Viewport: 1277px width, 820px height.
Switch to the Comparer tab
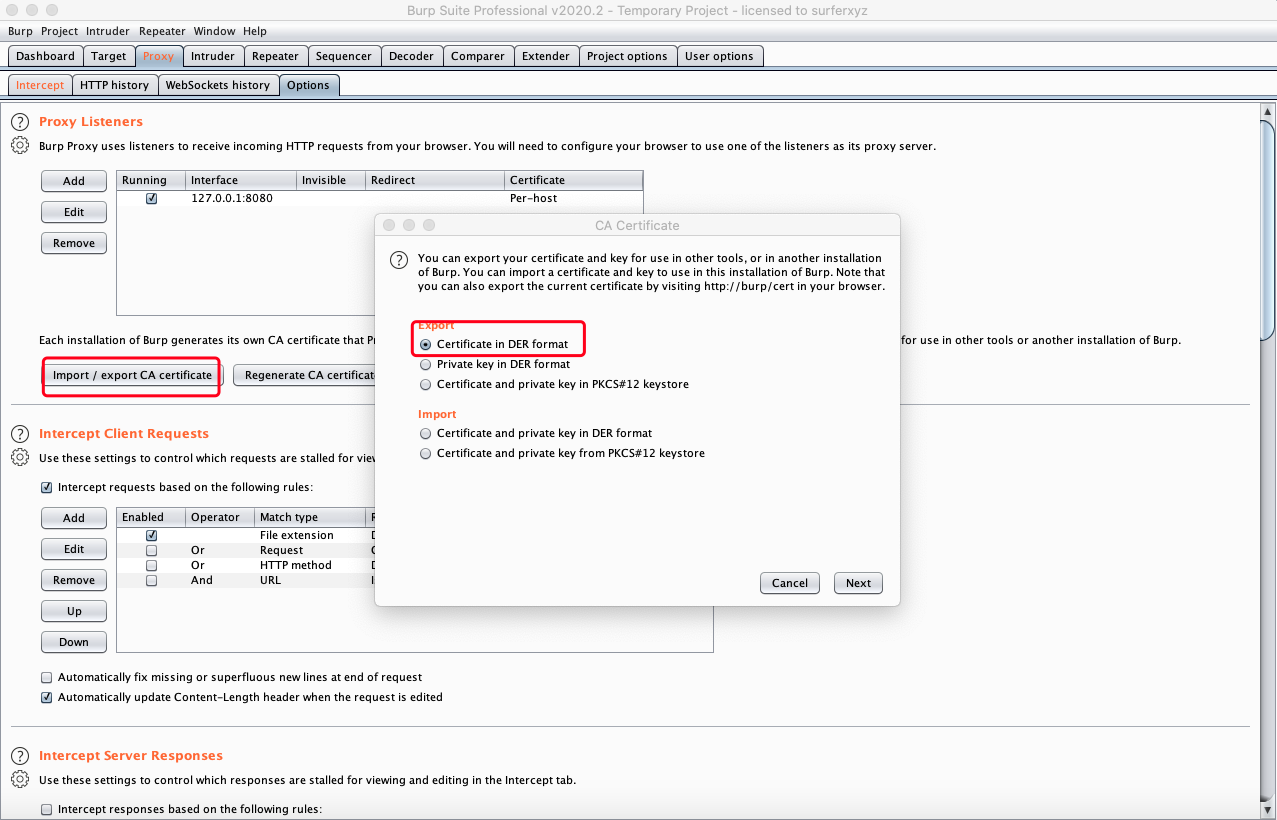click(478, 56)
